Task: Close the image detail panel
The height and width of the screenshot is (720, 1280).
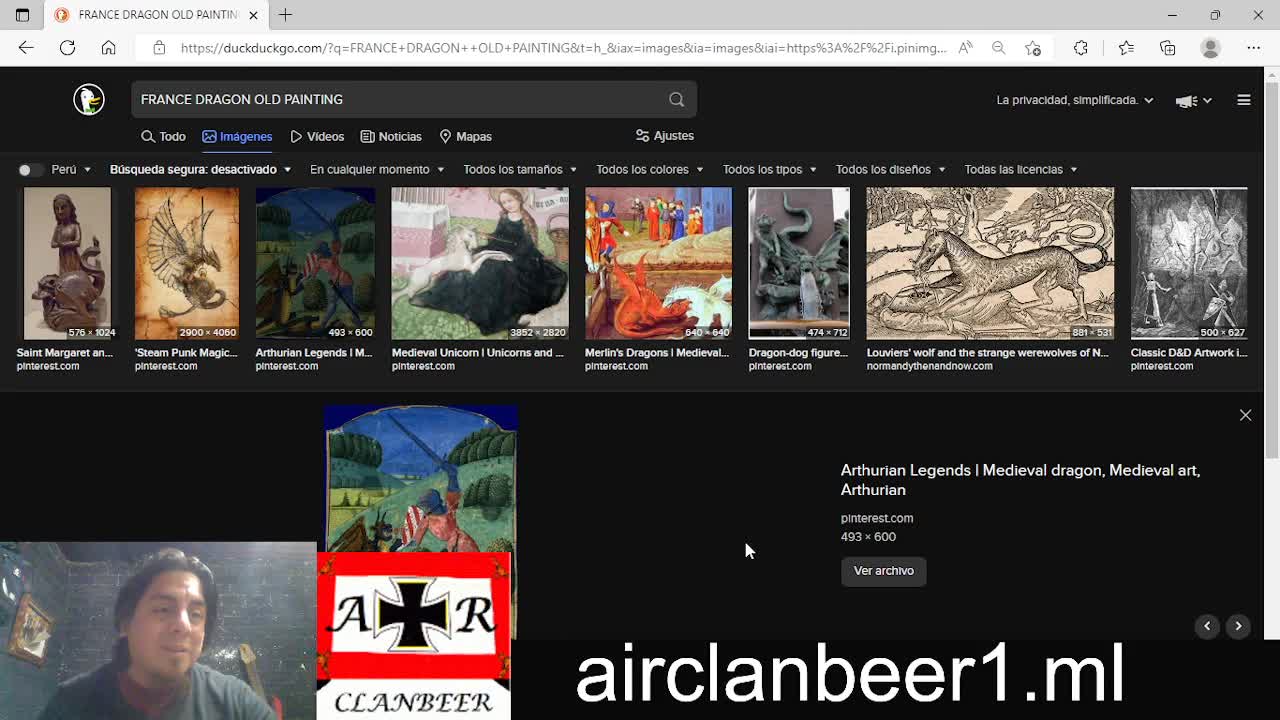Action: [x=1245, y=415]
